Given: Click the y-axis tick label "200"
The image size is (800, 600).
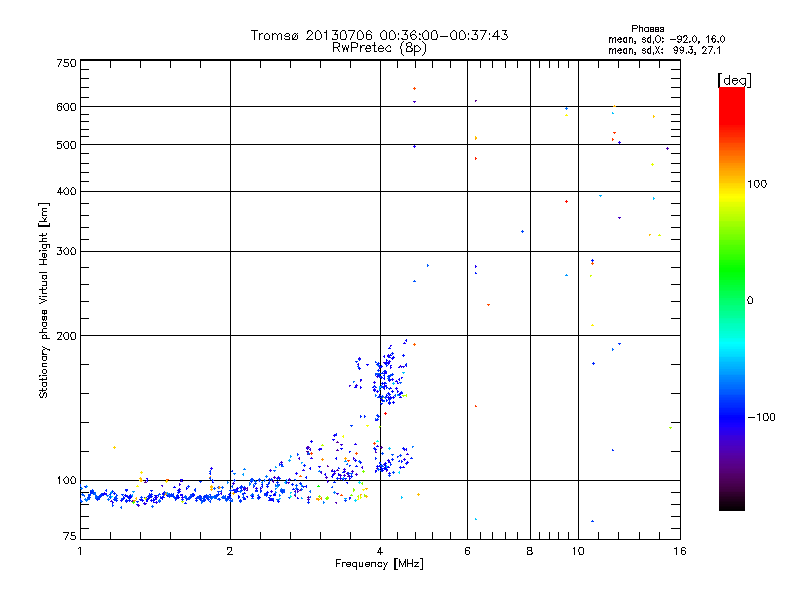Looking at the screenshot, I should [67, 336].
